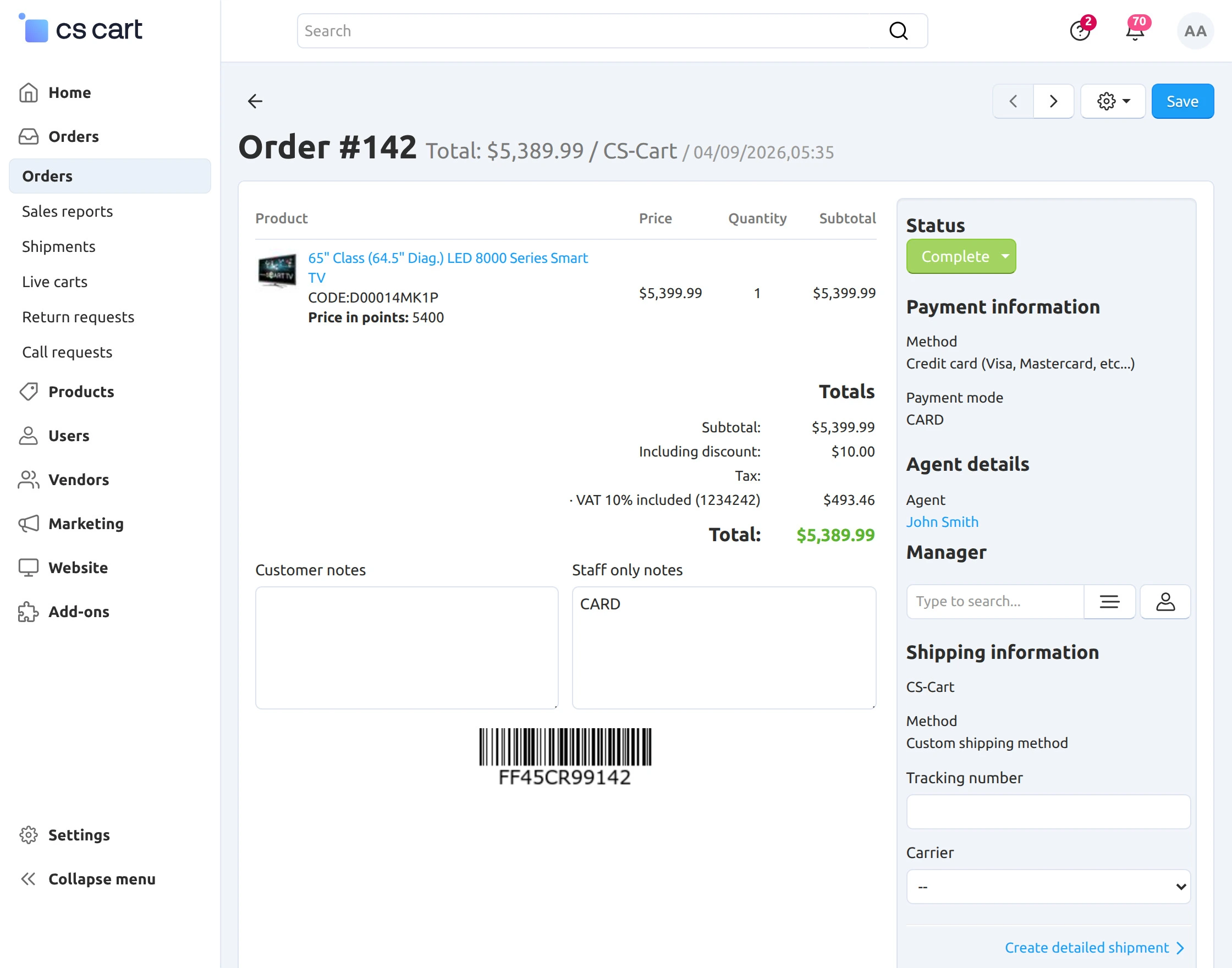Go to the next order arrow

tap(1053, 101)
